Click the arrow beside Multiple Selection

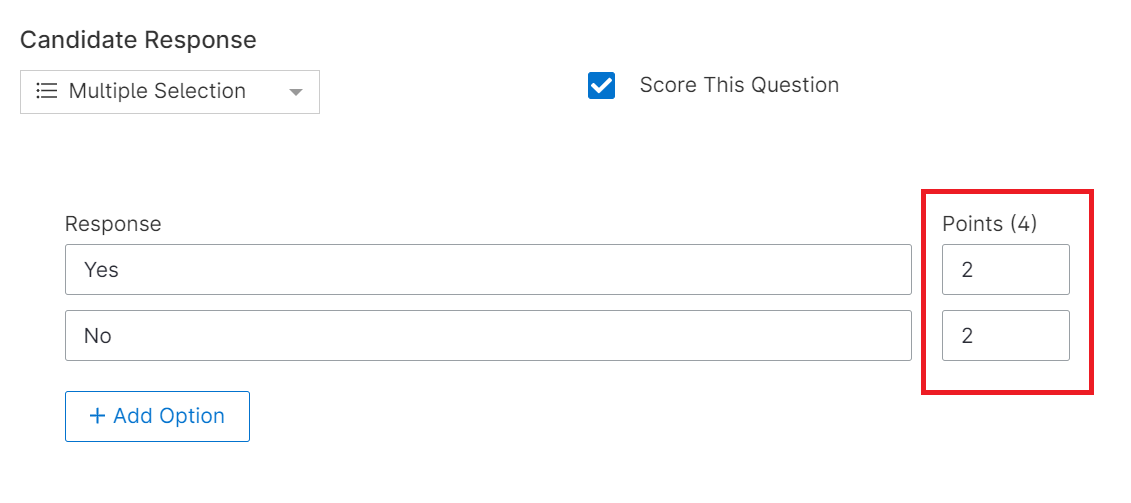[295, 92]
